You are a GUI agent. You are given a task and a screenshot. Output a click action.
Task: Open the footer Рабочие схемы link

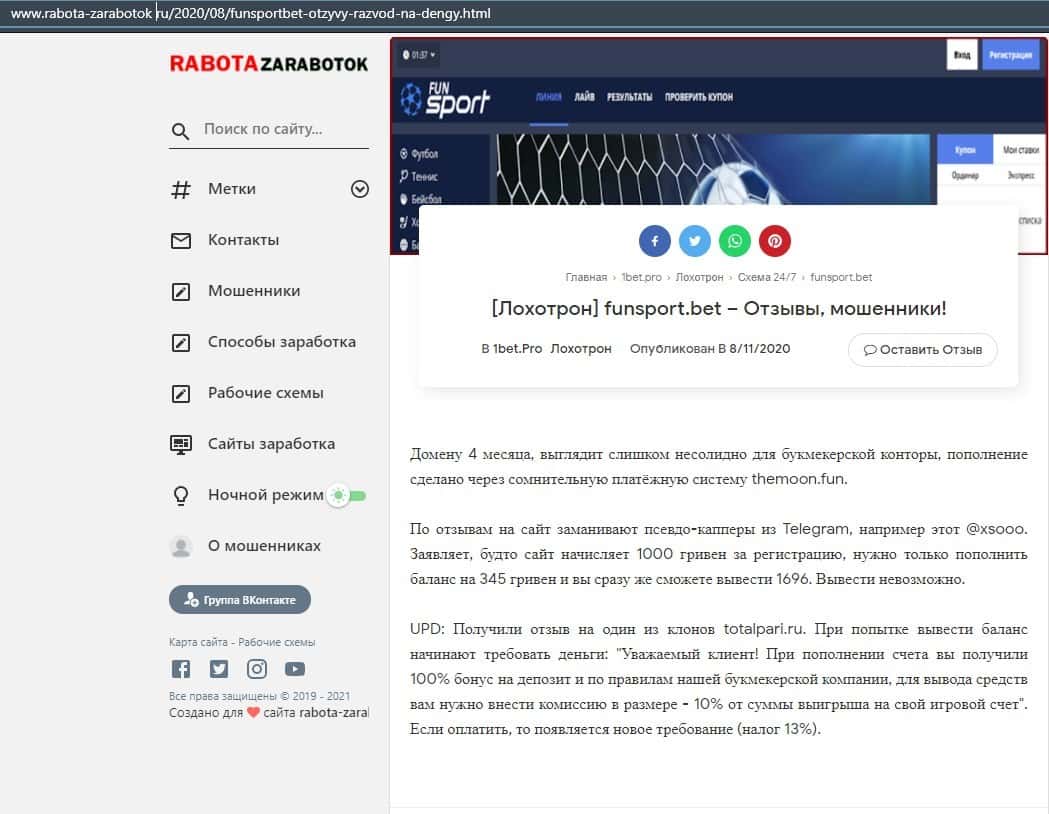coord(276,642)
